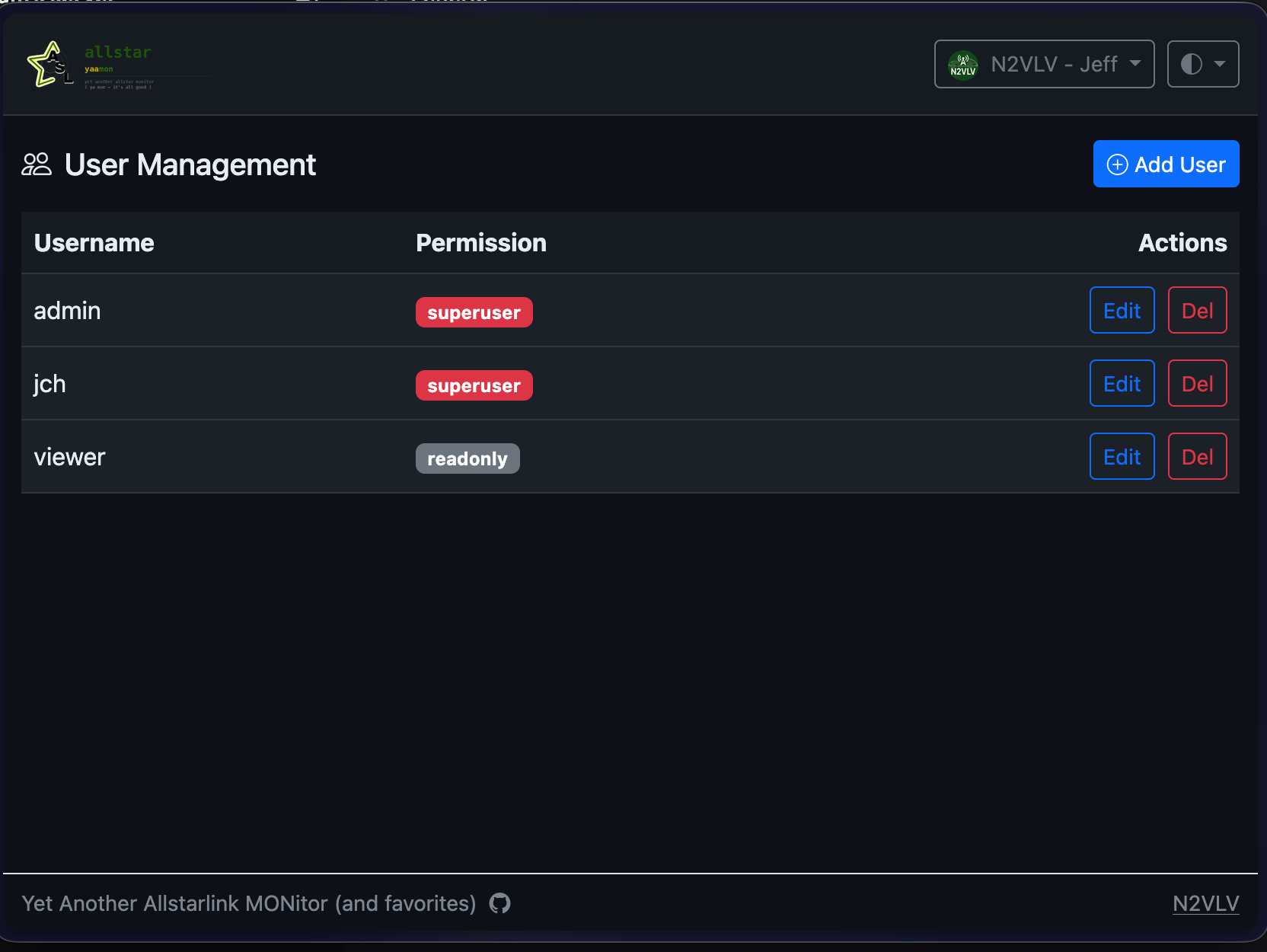Select the viewer username cell
The width and height of the screenshot is (1267, 952).
(x=212, y=457)
